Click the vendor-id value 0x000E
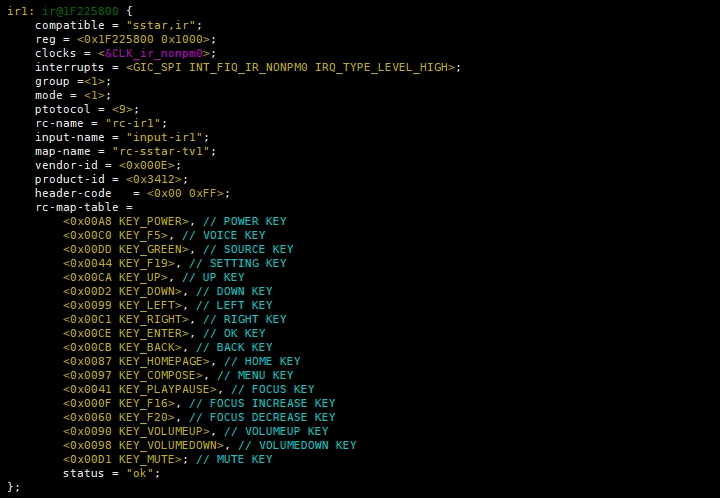The height and width of the screenshot is (498, 720). (x=147, y=165)
